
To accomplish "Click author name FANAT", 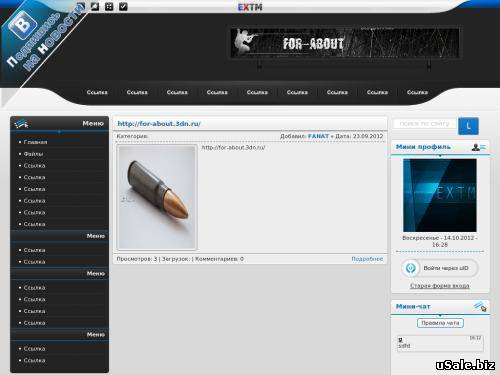I will (x=318, y=136).
